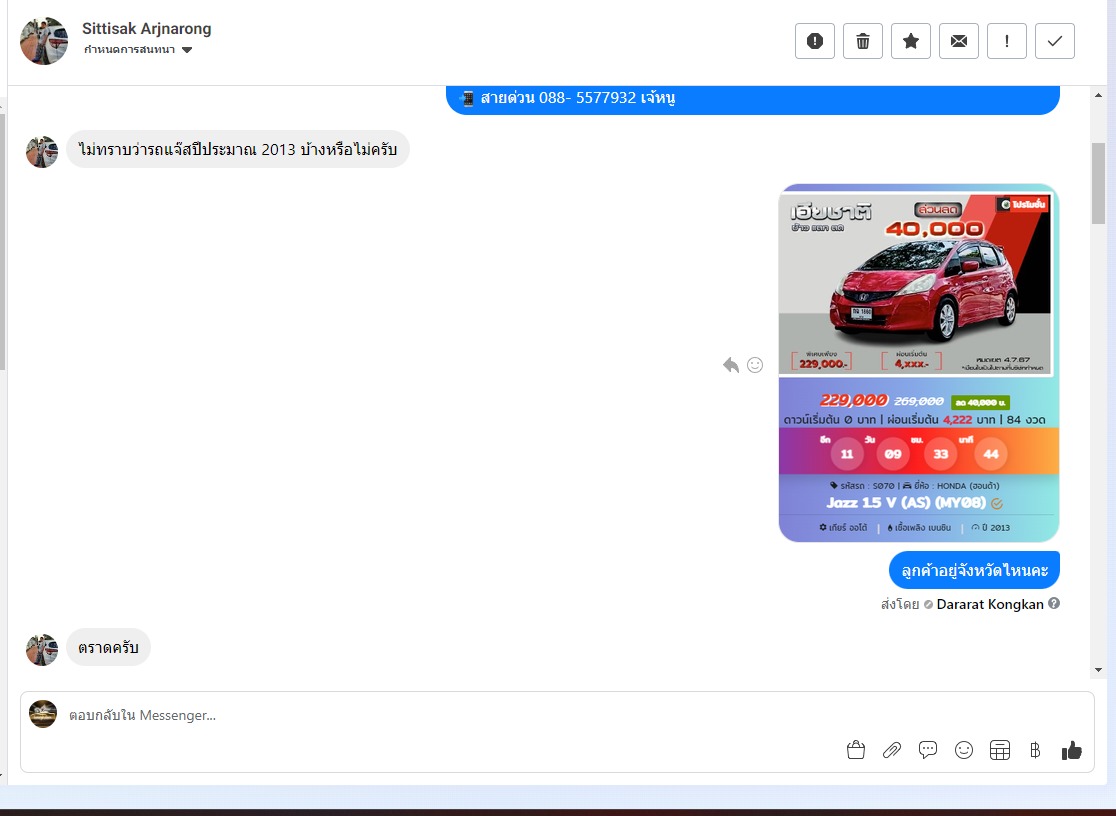Attach a file with paperclip icon
This screenshot has width=1116, height=816.
(892, 750)
